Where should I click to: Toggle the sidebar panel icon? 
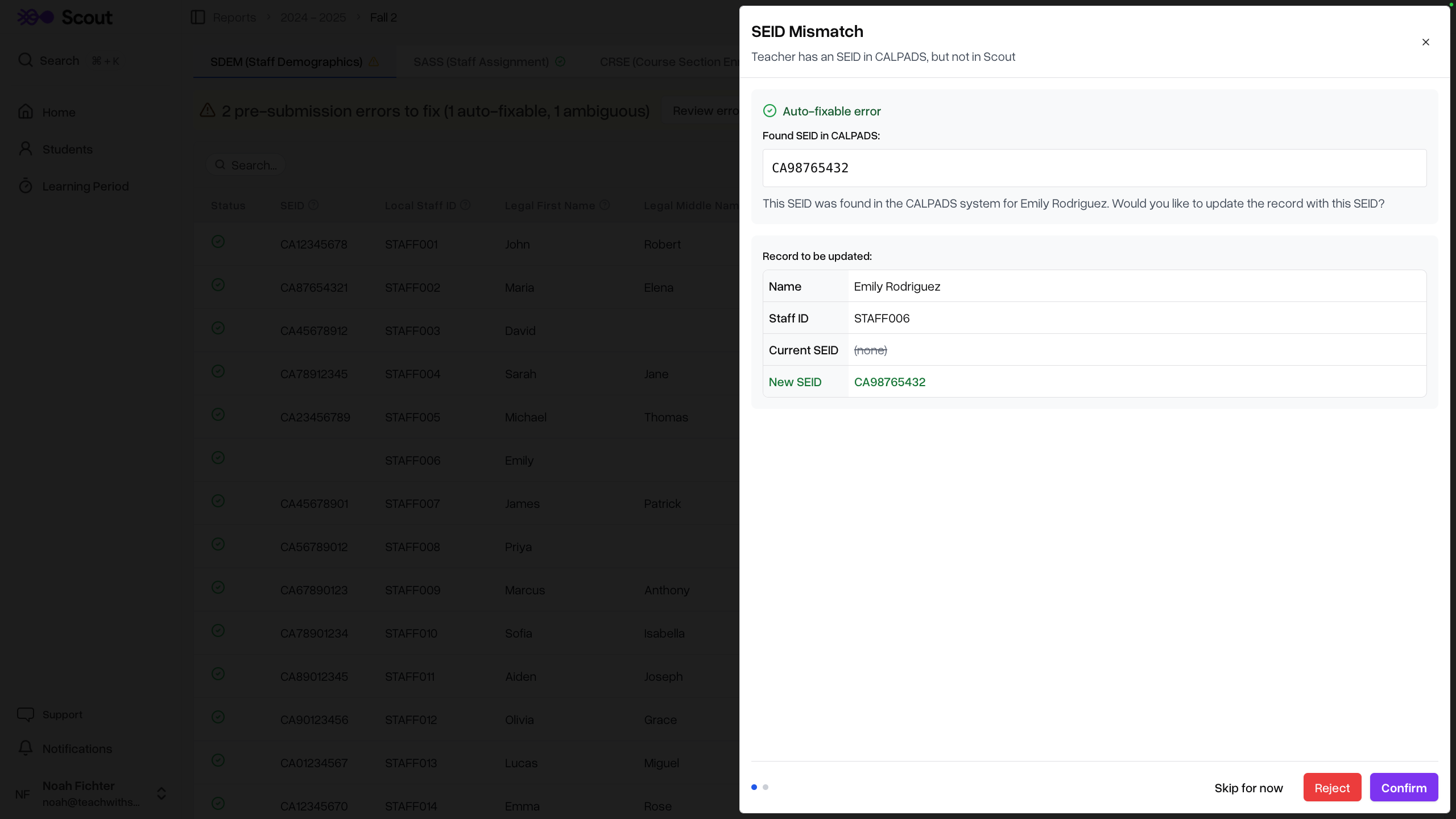tap(197, 17)
